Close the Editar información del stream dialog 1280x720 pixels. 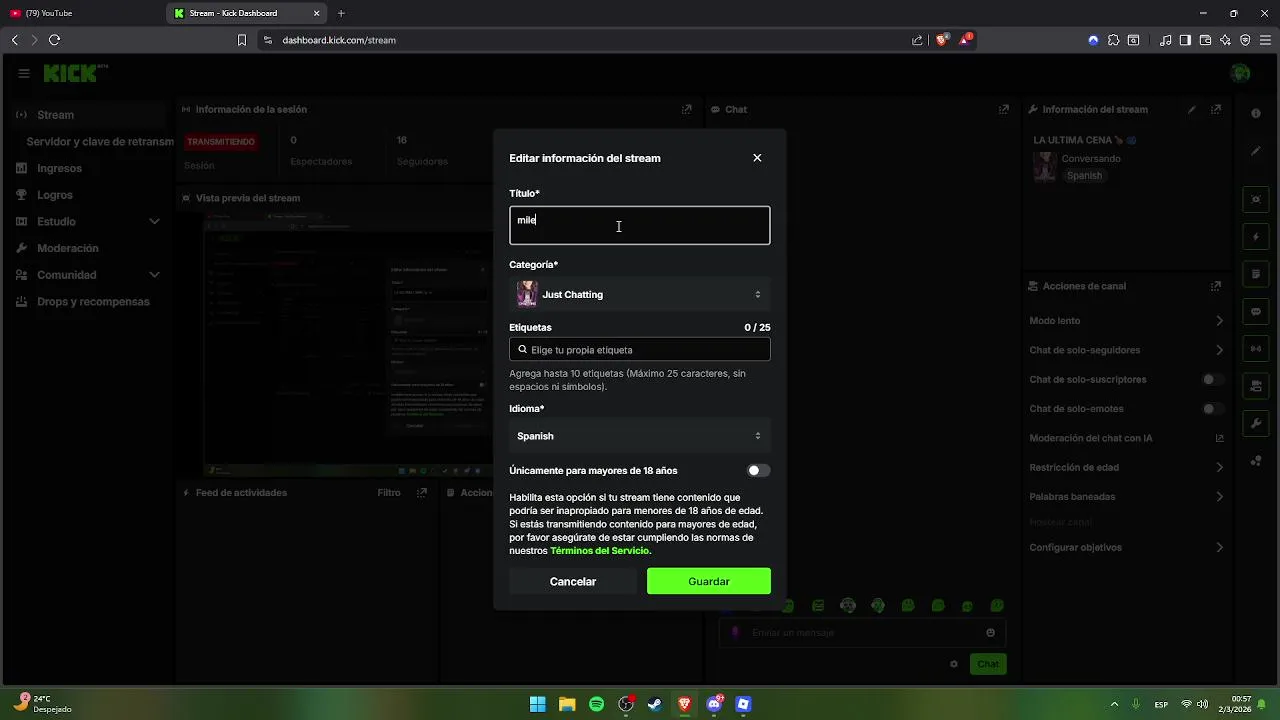(x=757, y=158)
